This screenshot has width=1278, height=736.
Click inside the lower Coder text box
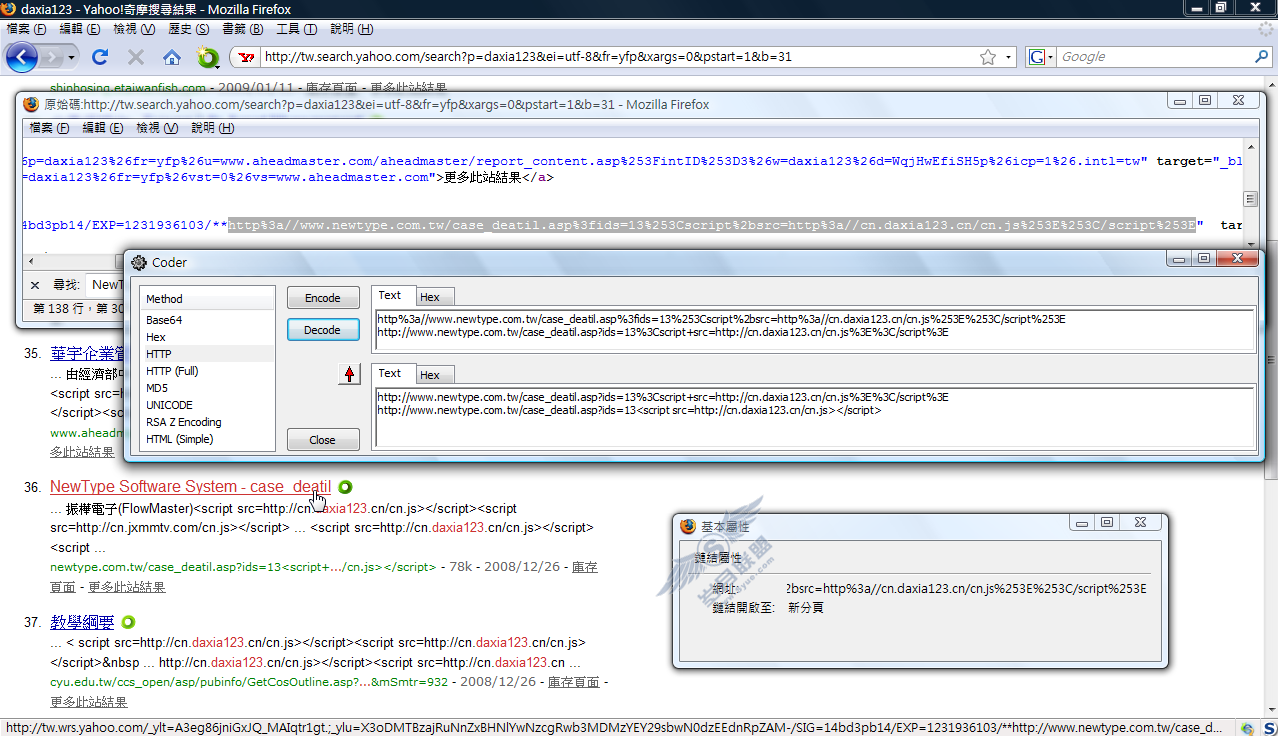point(815,416)
